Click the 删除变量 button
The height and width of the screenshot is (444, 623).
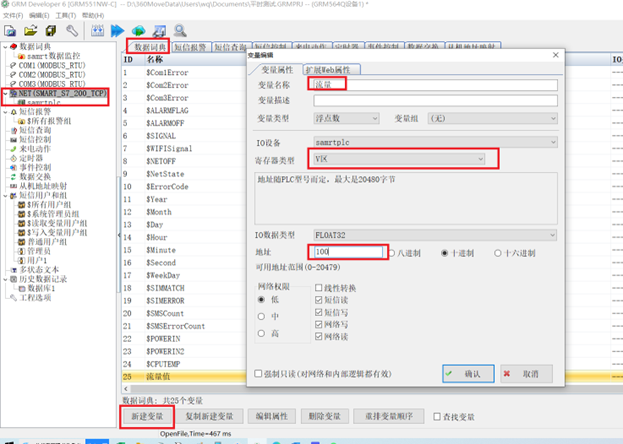pos(325,416)
